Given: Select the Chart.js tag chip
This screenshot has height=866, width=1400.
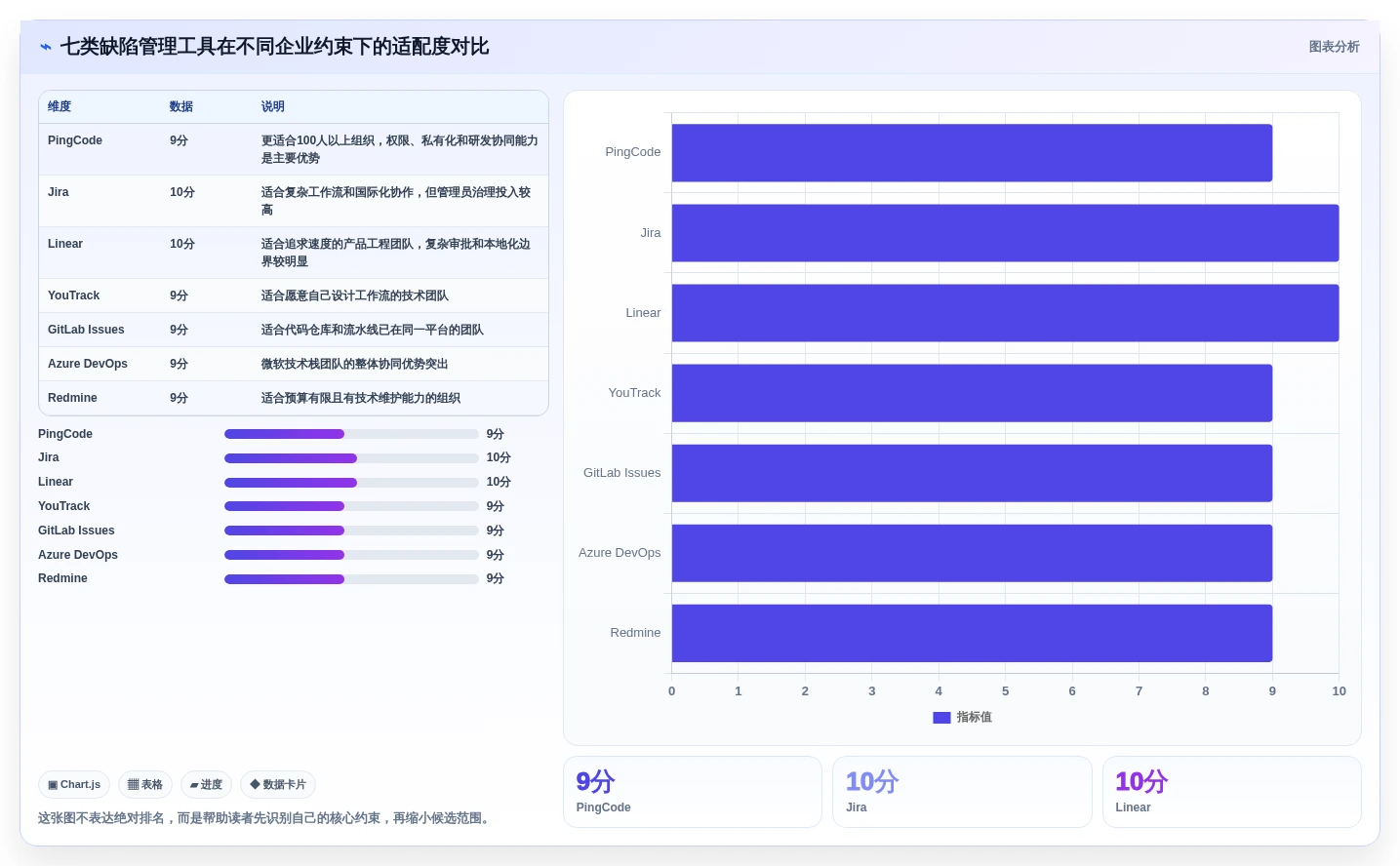Looking at the screenshot, I should (x=74, y=784).
